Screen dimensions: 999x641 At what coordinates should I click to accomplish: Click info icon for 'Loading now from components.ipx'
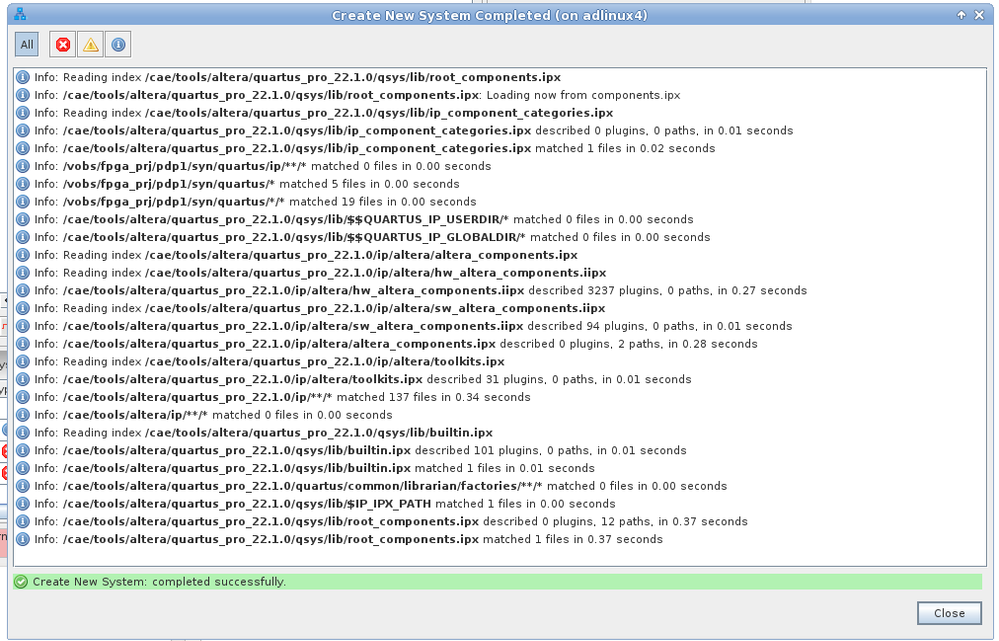(23, 95)
